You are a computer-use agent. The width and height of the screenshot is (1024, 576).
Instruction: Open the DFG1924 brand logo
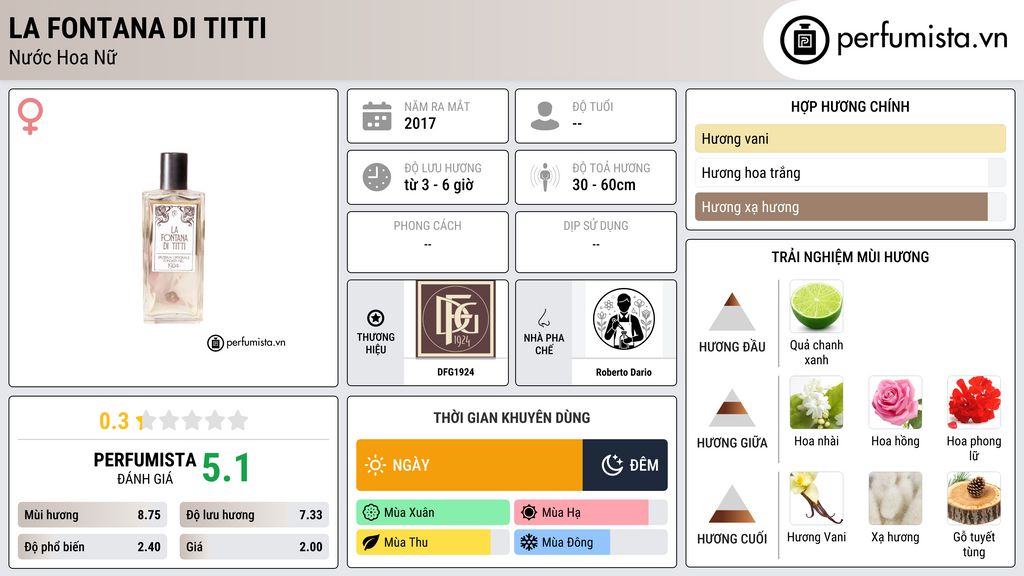[x=456, y=319]
